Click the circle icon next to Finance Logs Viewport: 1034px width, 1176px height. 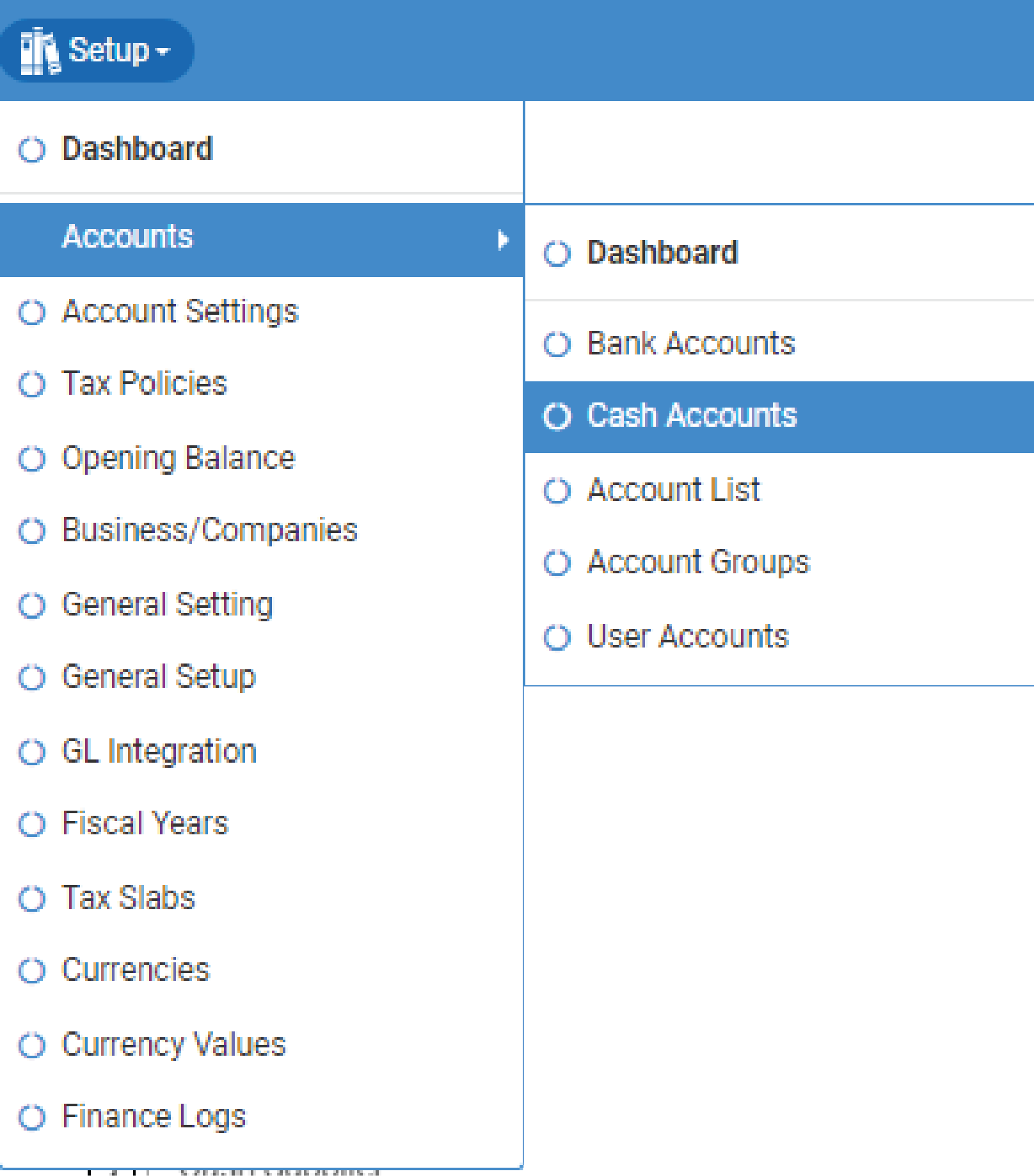point(32,1118)
